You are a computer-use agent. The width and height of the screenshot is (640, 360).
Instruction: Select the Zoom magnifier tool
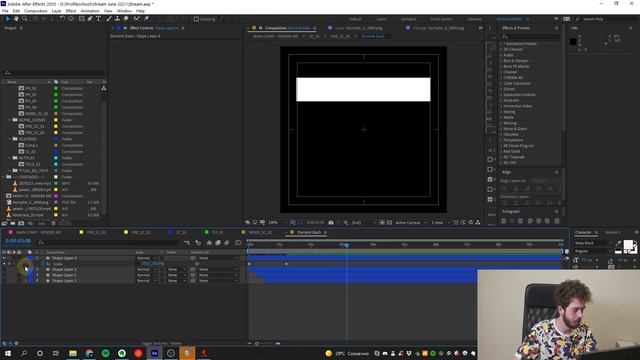click(x=24, y=19)
